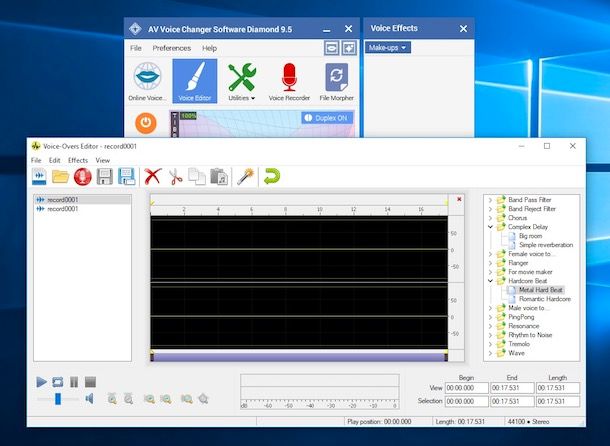Screen dimensions: 610x446
Task: Select the Romantic Hardcore preset
Action: pyautogui.click(x=545, y=299)
